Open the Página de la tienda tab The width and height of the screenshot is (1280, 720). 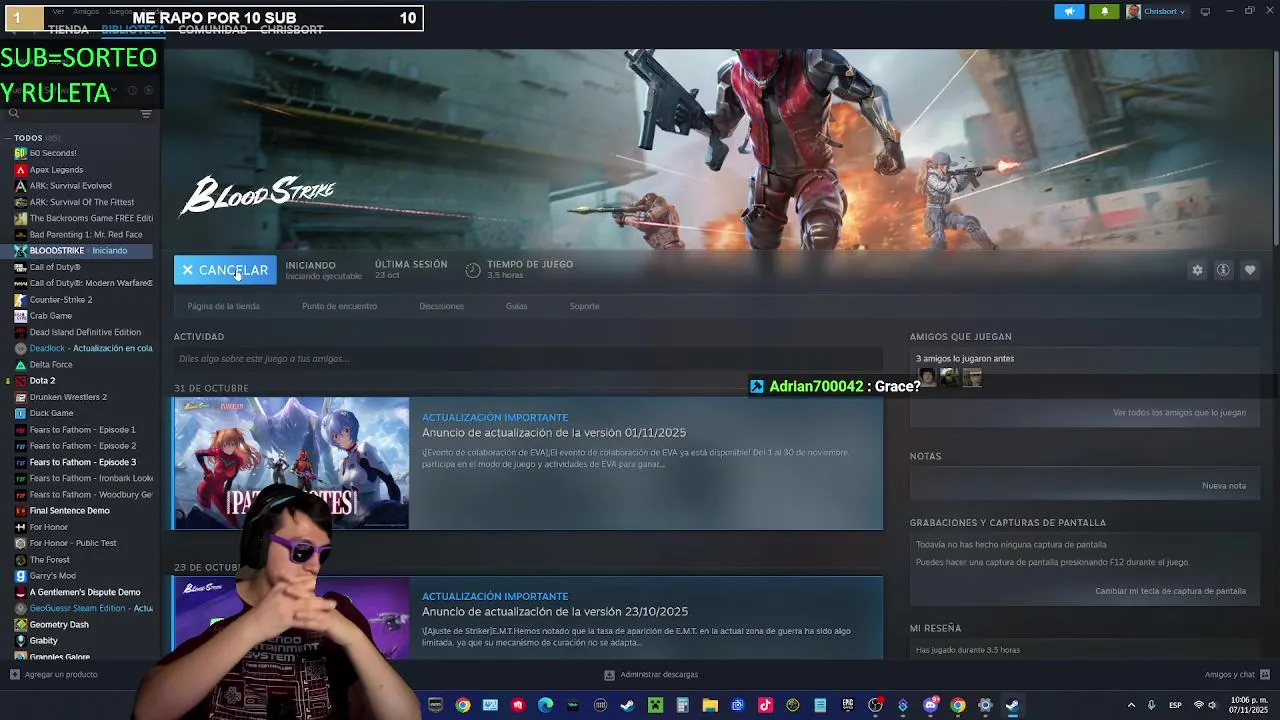click(x=223, y=306)
